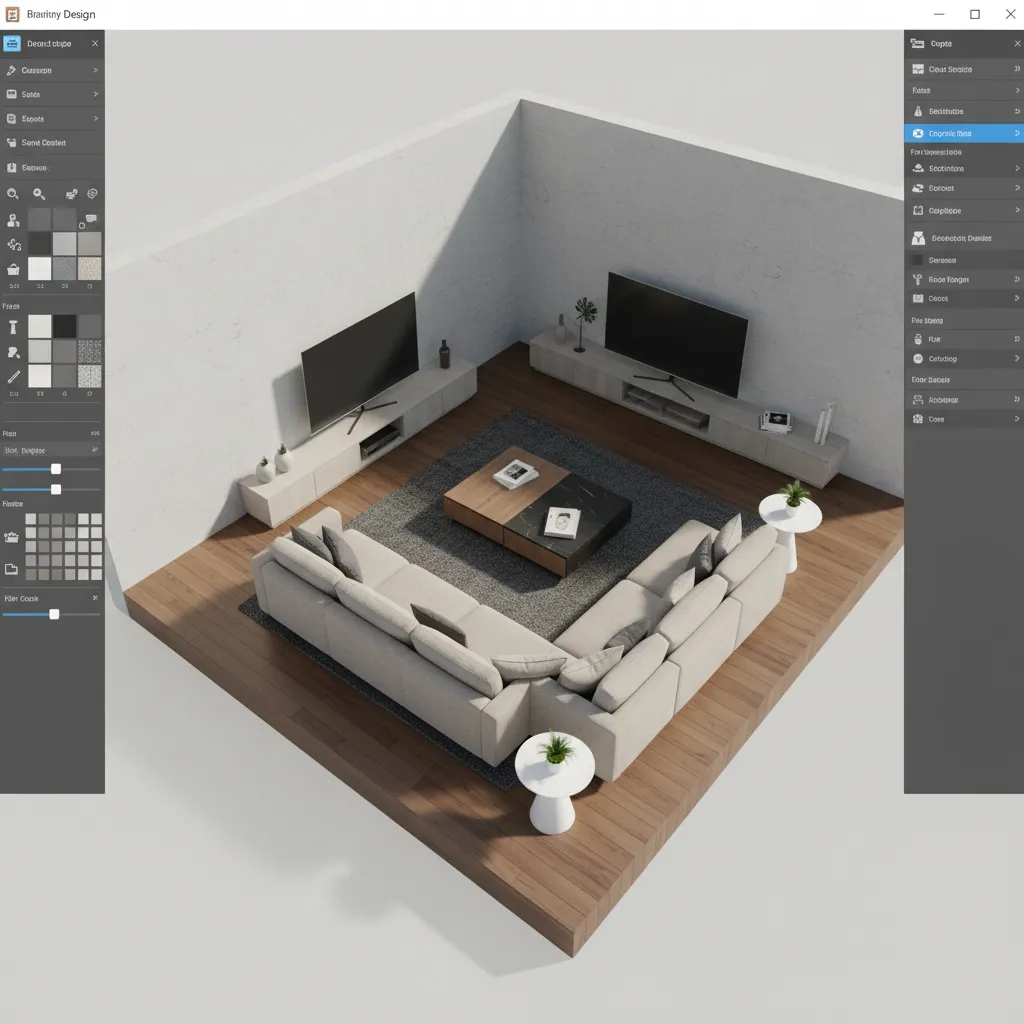Select the paint basket tool above the swatches

(x=12, y=269)
